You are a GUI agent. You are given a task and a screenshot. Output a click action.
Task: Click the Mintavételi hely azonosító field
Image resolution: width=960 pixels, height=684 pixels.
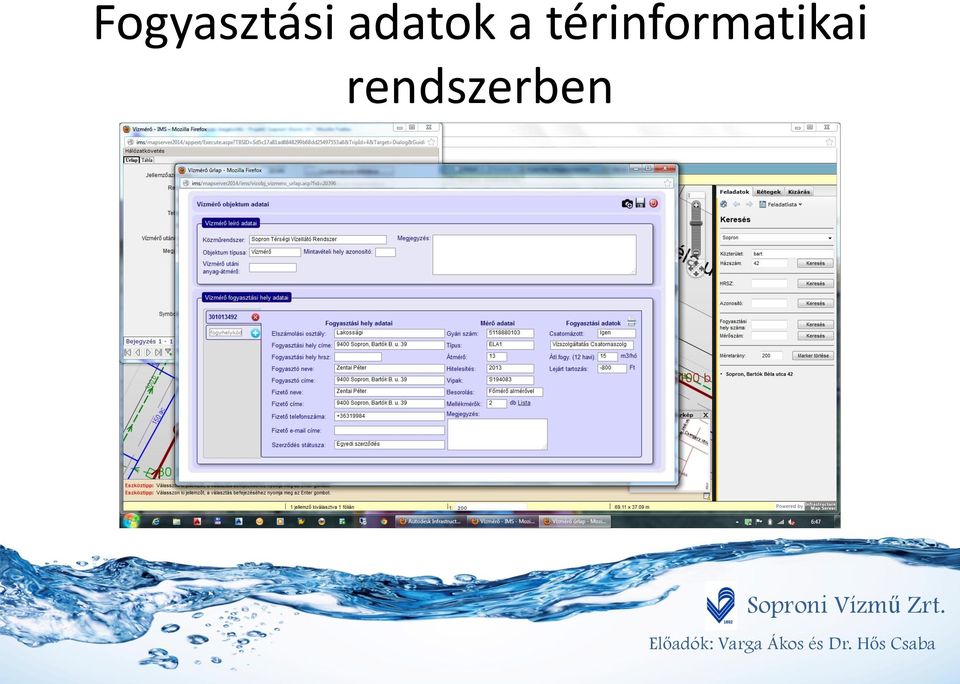point(386,252)
